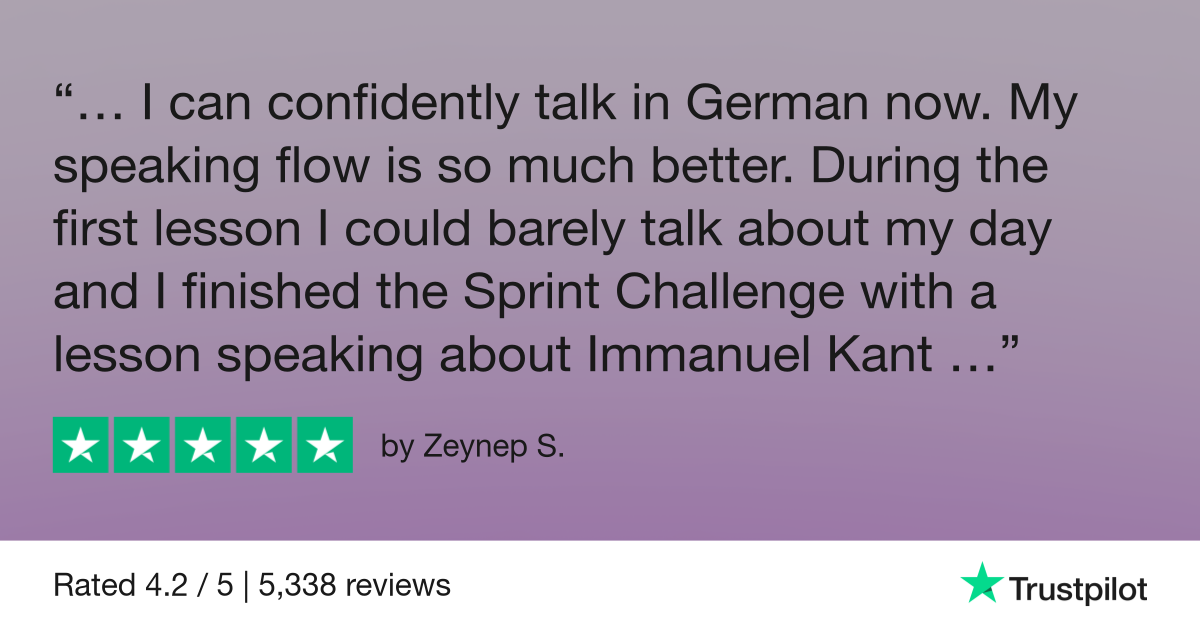This screenshot has height=627, width=1200.
Task: Click the first green rating star
Action: 81,445
